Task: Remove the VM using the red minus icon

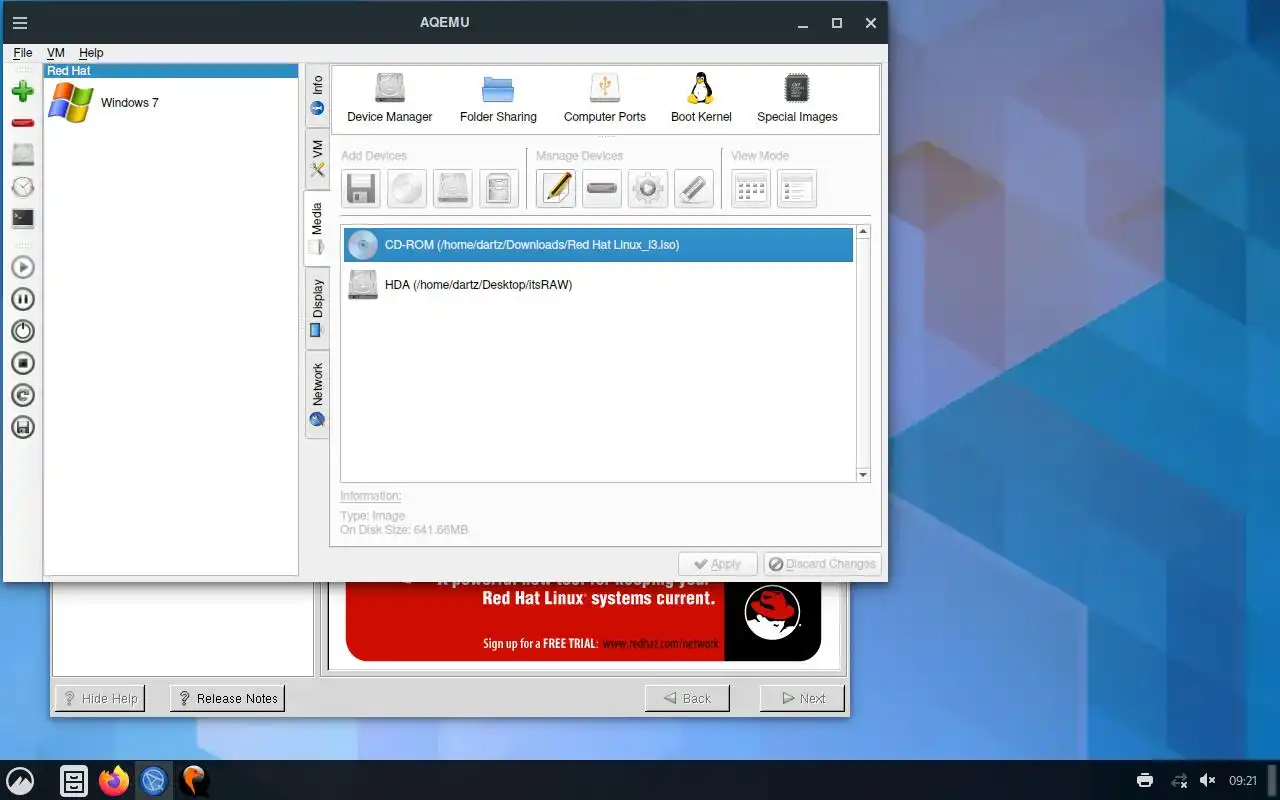Action: point(22,123)
